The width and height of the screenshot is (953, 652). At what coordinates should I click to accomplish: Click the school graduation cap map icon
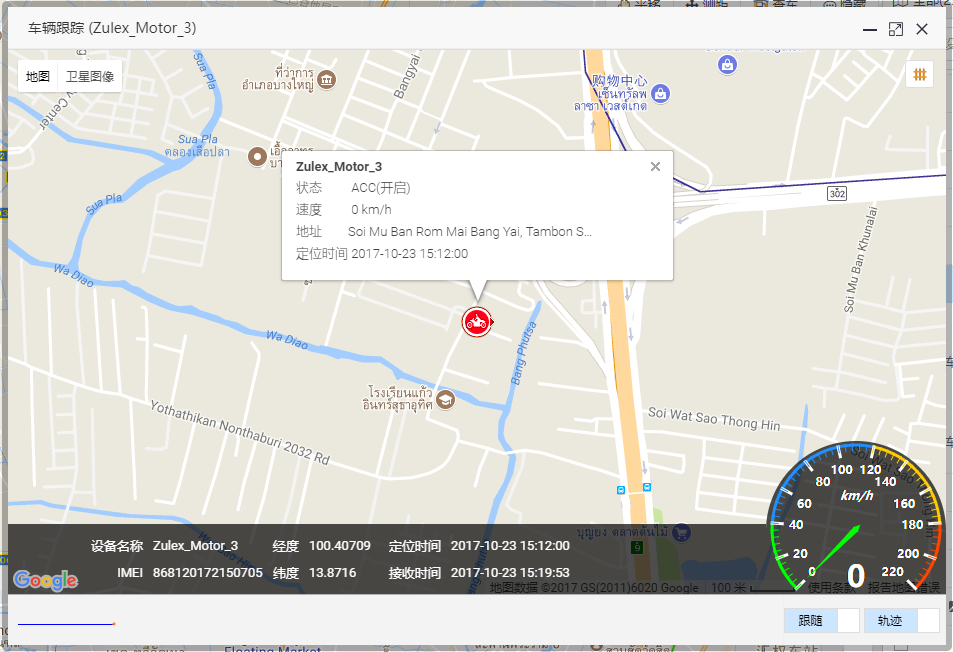(446, 400)
